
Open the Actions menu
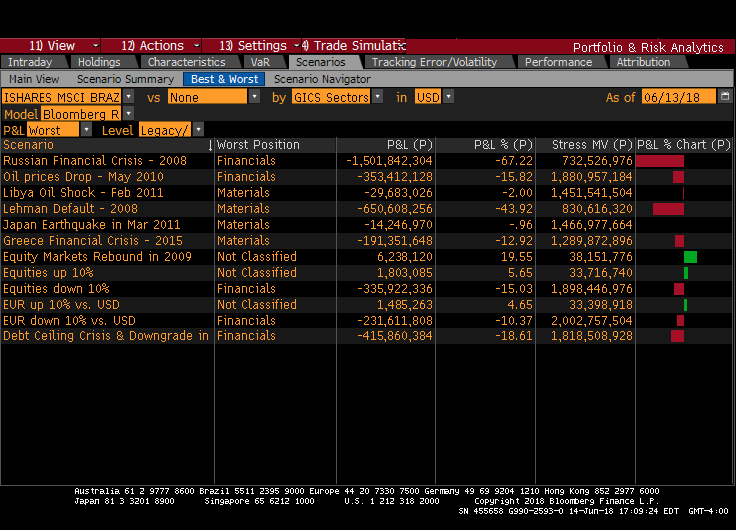coord(152,46)
